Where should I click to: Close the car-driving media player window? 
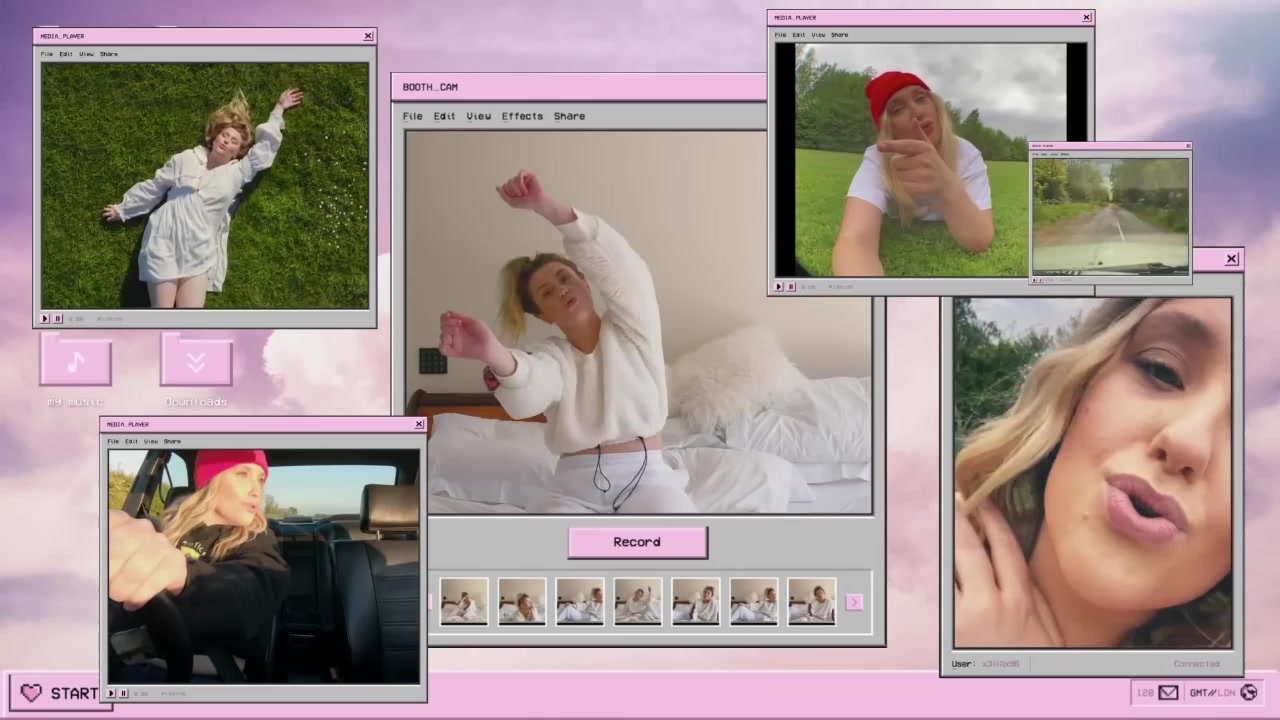pos(419,424)
